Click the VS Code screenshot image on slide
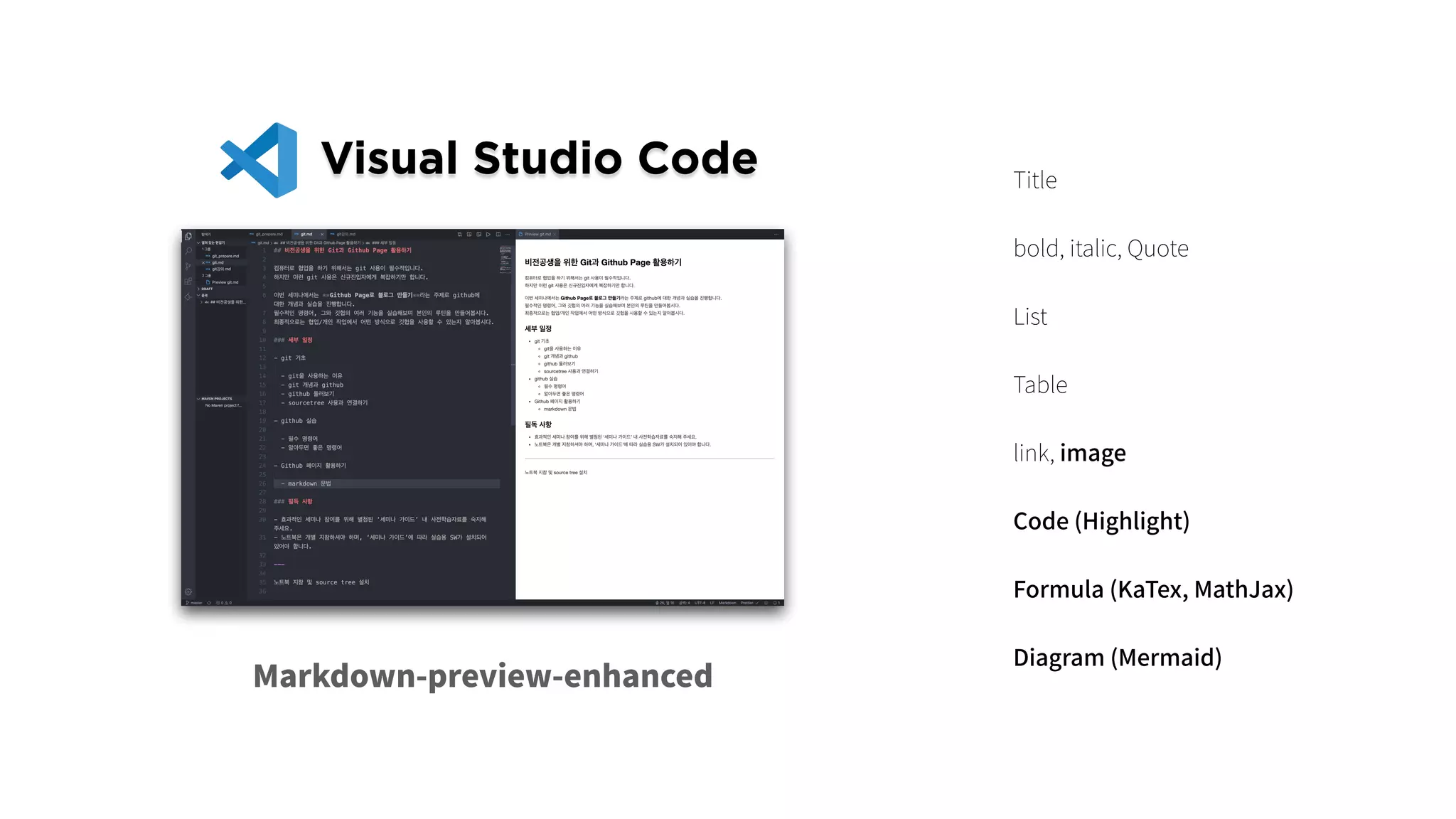The height and width of the screenshot is (819, 1456). 483,417
